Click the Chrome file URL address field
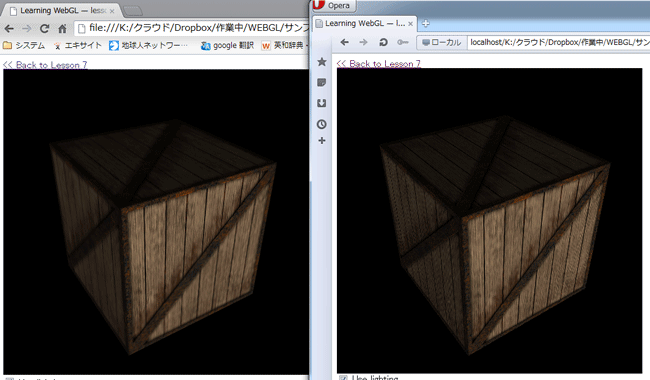 193,28
